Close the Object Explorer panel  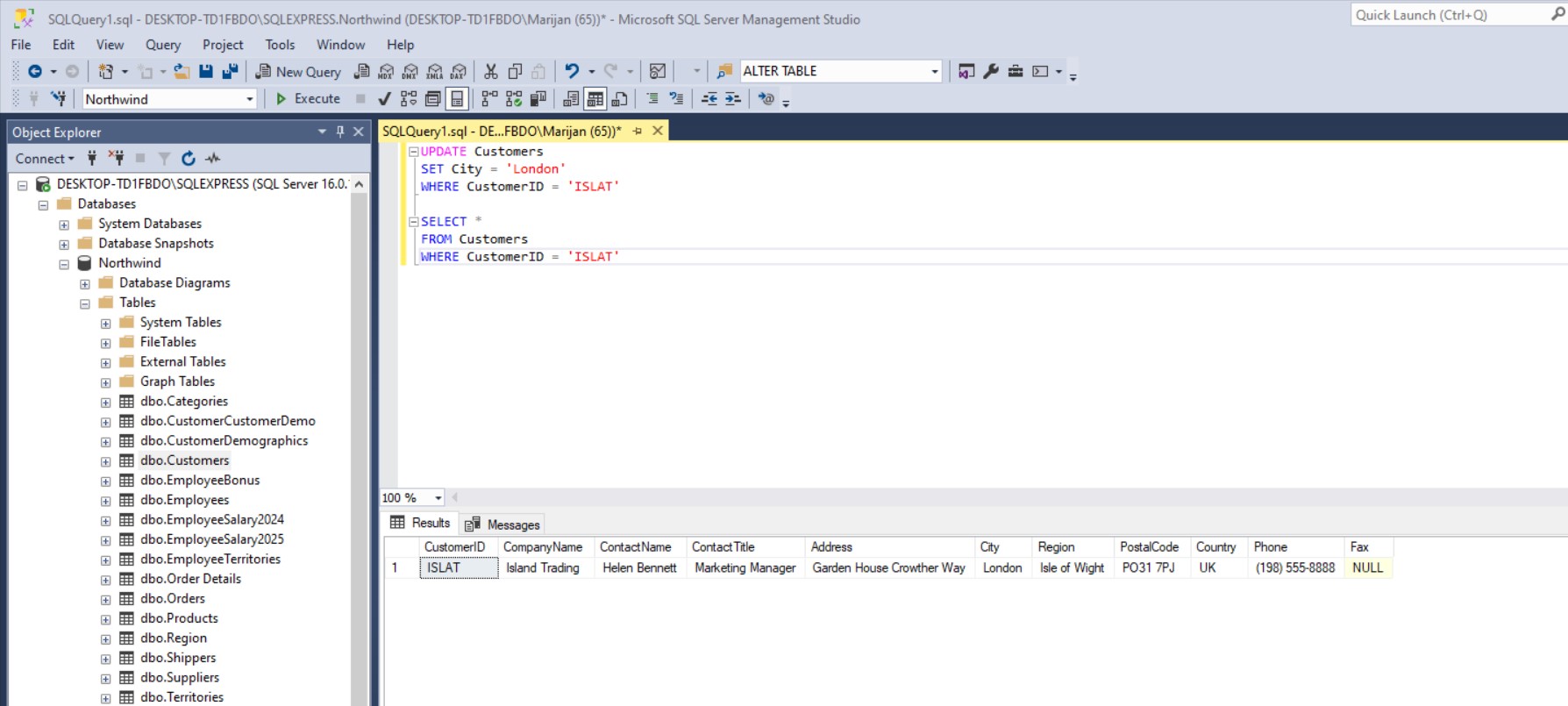click(359, 132)
